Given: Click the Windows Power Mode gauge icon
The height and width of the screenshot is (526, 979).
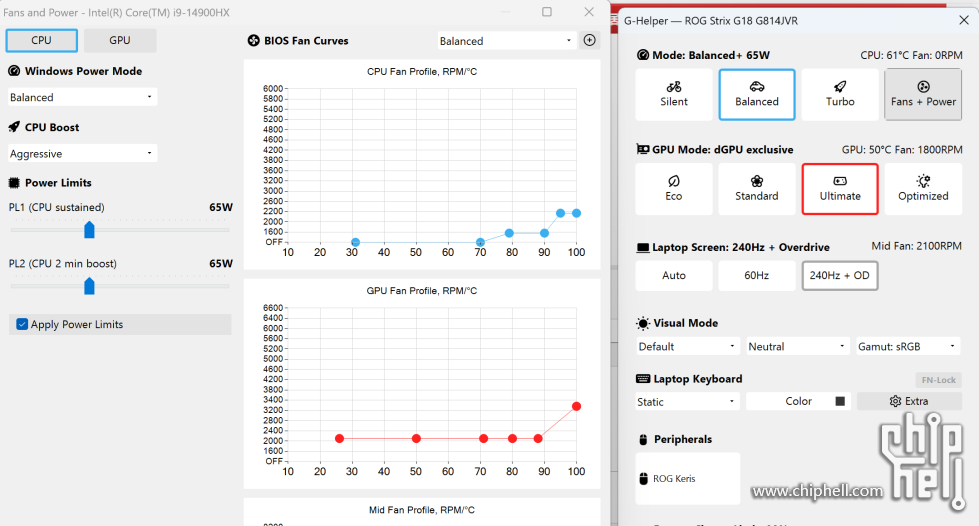Looking at the screenshot, I should [x=14, y=71].
